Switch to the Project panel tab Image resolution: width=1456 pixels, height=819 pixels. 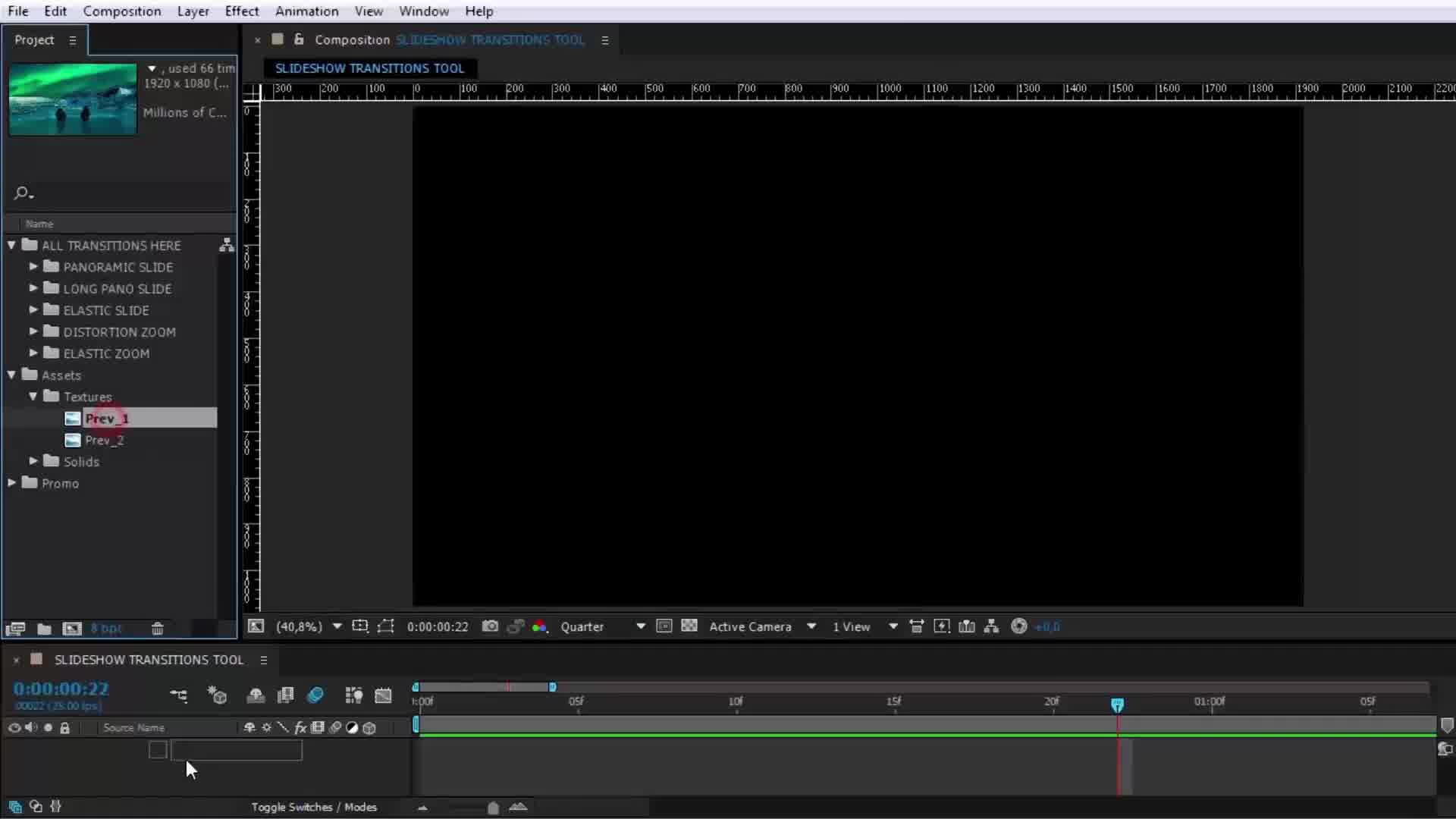[x=34, y=40]
